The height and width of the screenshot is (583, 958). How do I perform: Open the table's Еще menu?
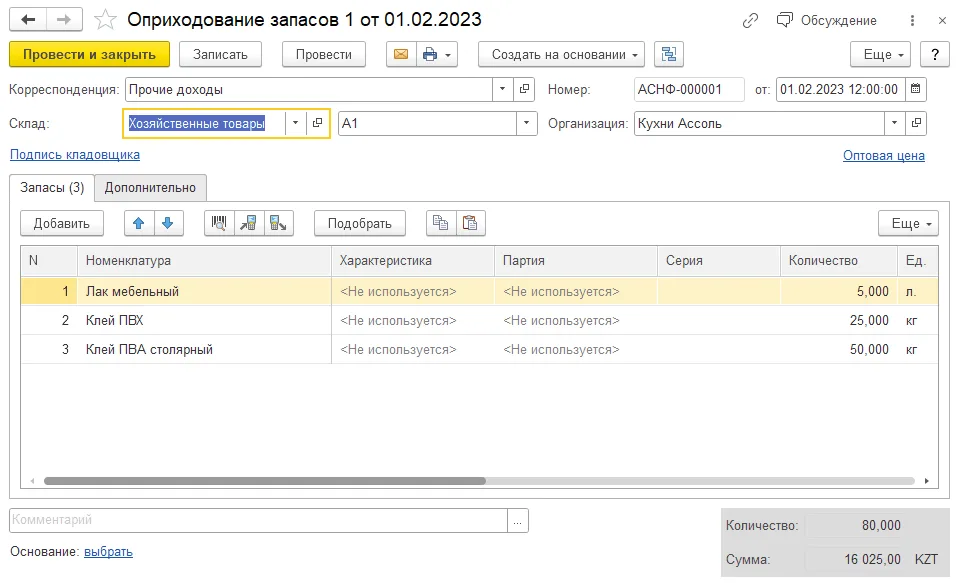[909, 223]
